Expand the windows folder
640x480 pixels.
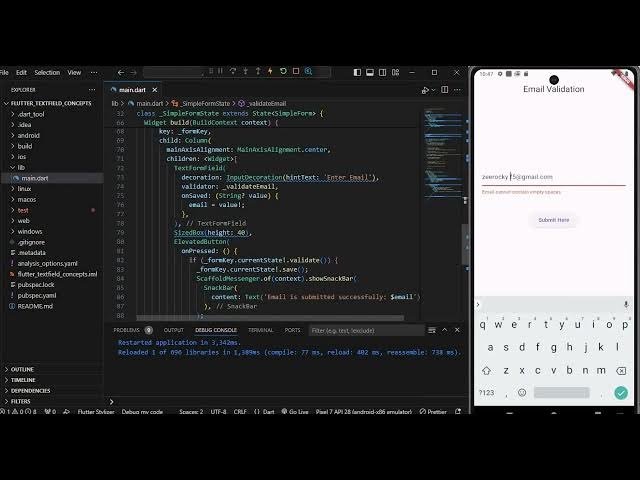(x=30, y=231)
